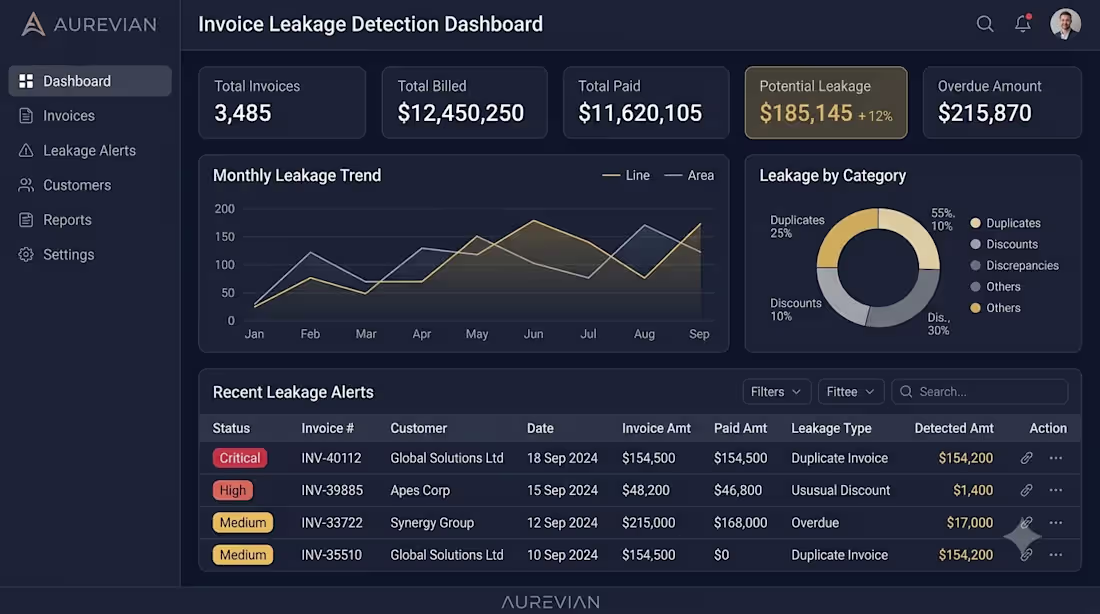Open more options for INV-33722

point(1056,523)
